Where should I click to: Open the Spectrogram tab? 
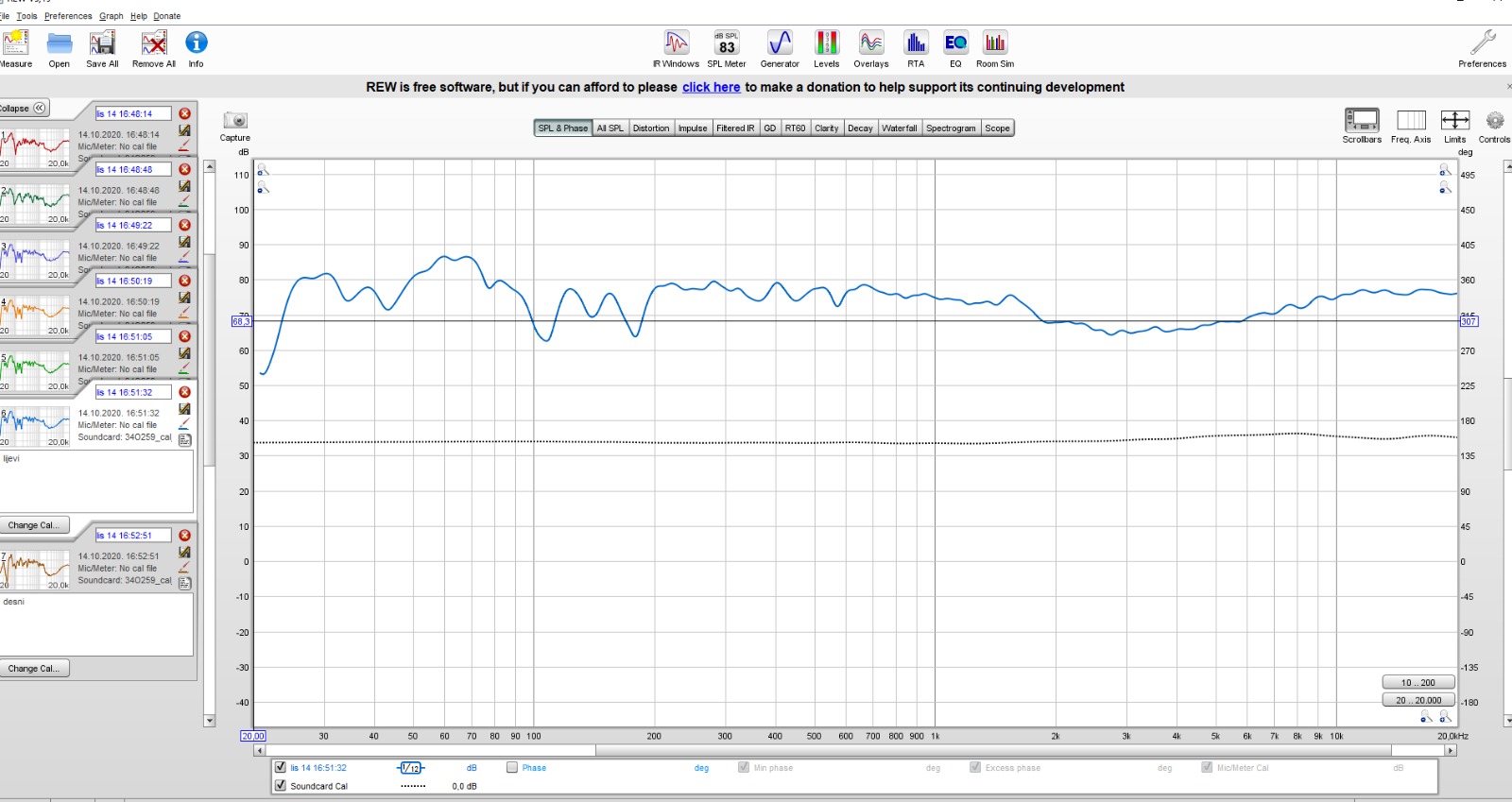coord(951,128)
